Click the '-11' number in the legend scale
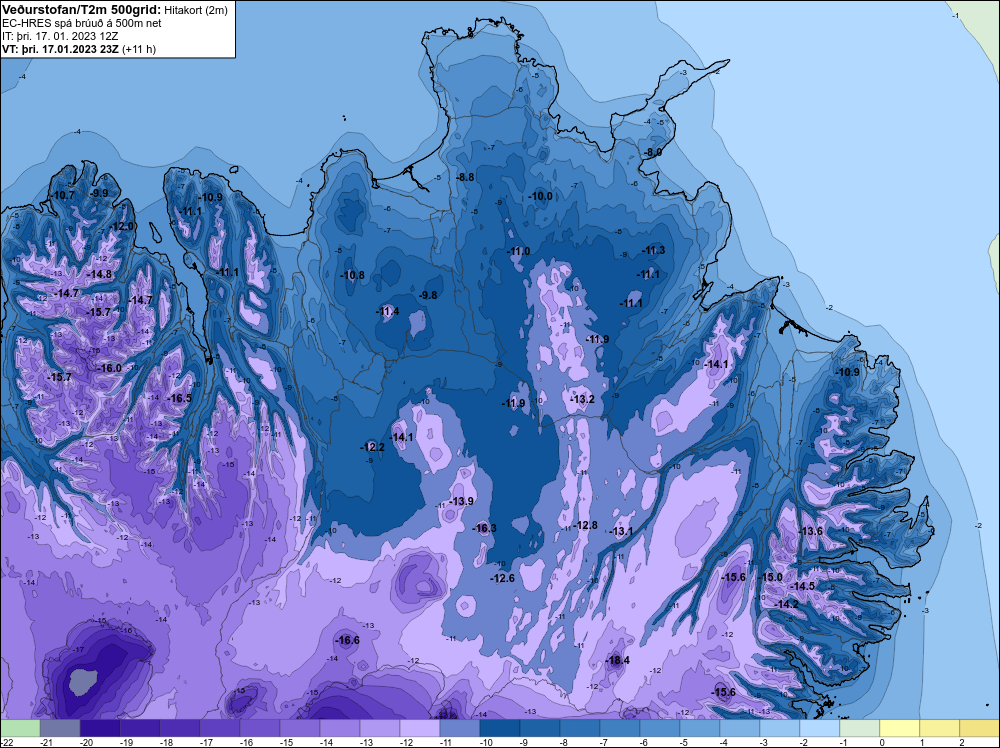 [x=445, y=742]
